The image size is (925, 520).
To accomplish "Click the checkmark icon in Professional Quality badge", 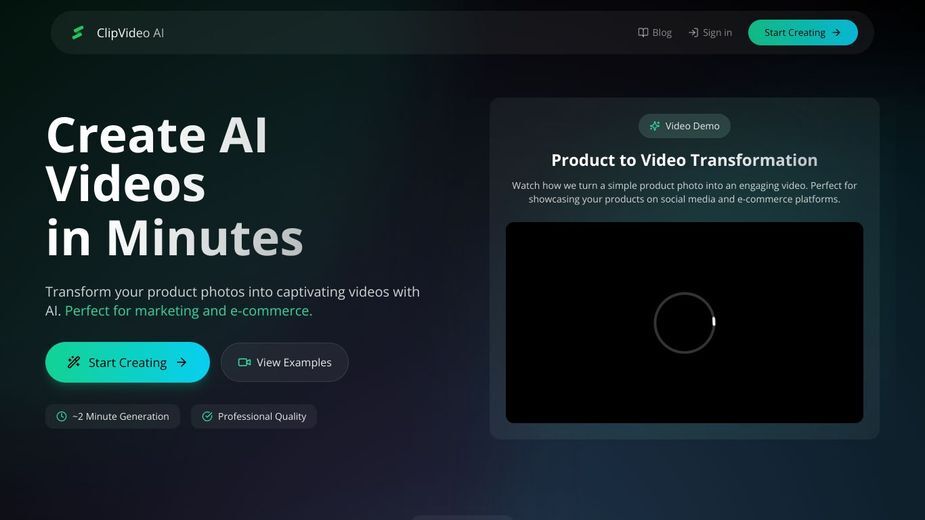I will (x=207, y=416).
